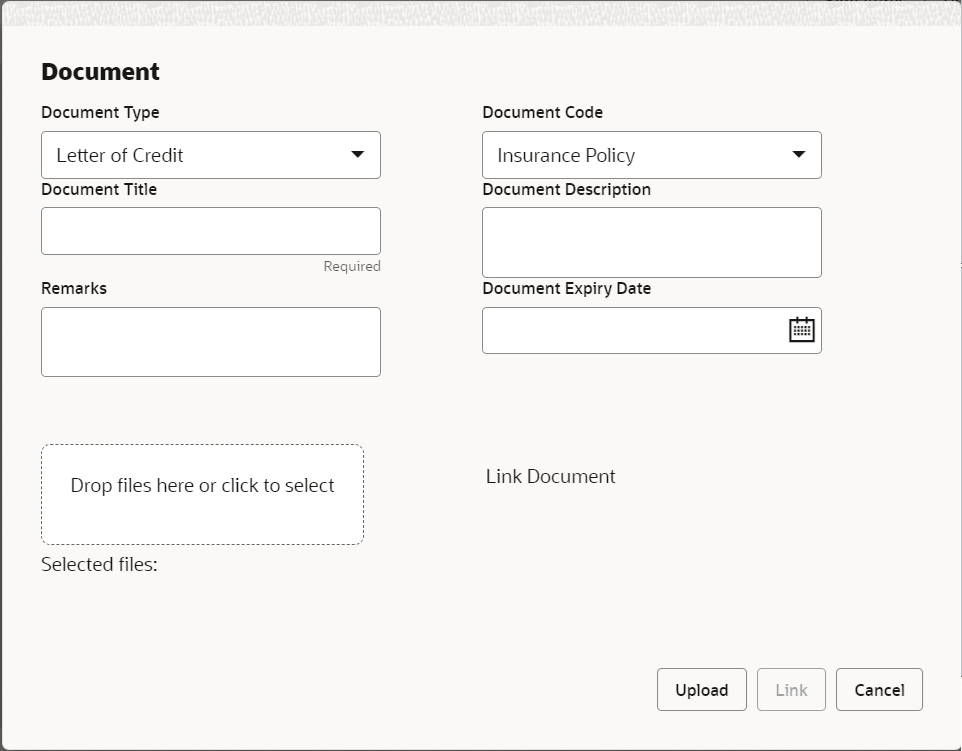Click the Required validation message
The width and height of the screenshot is (962, 751).
click(352, 266)
